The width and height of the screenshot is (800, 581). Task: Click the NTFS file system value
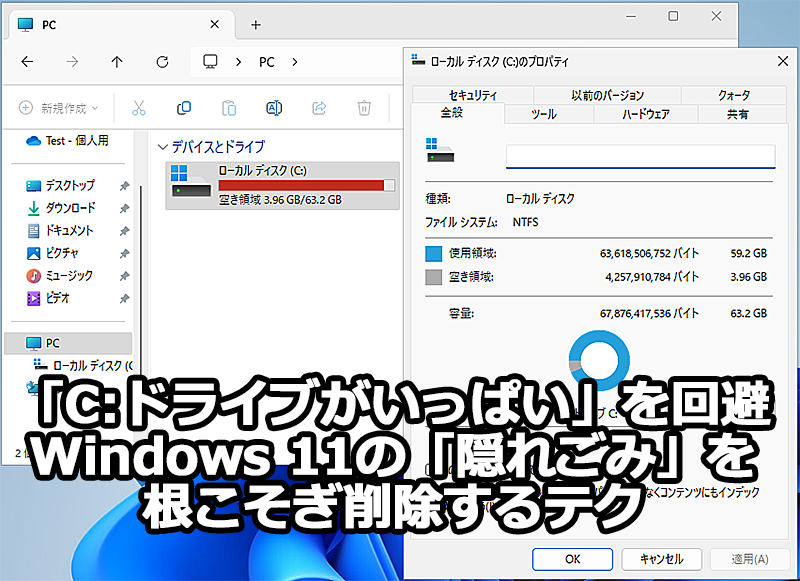tap(526, 222)
